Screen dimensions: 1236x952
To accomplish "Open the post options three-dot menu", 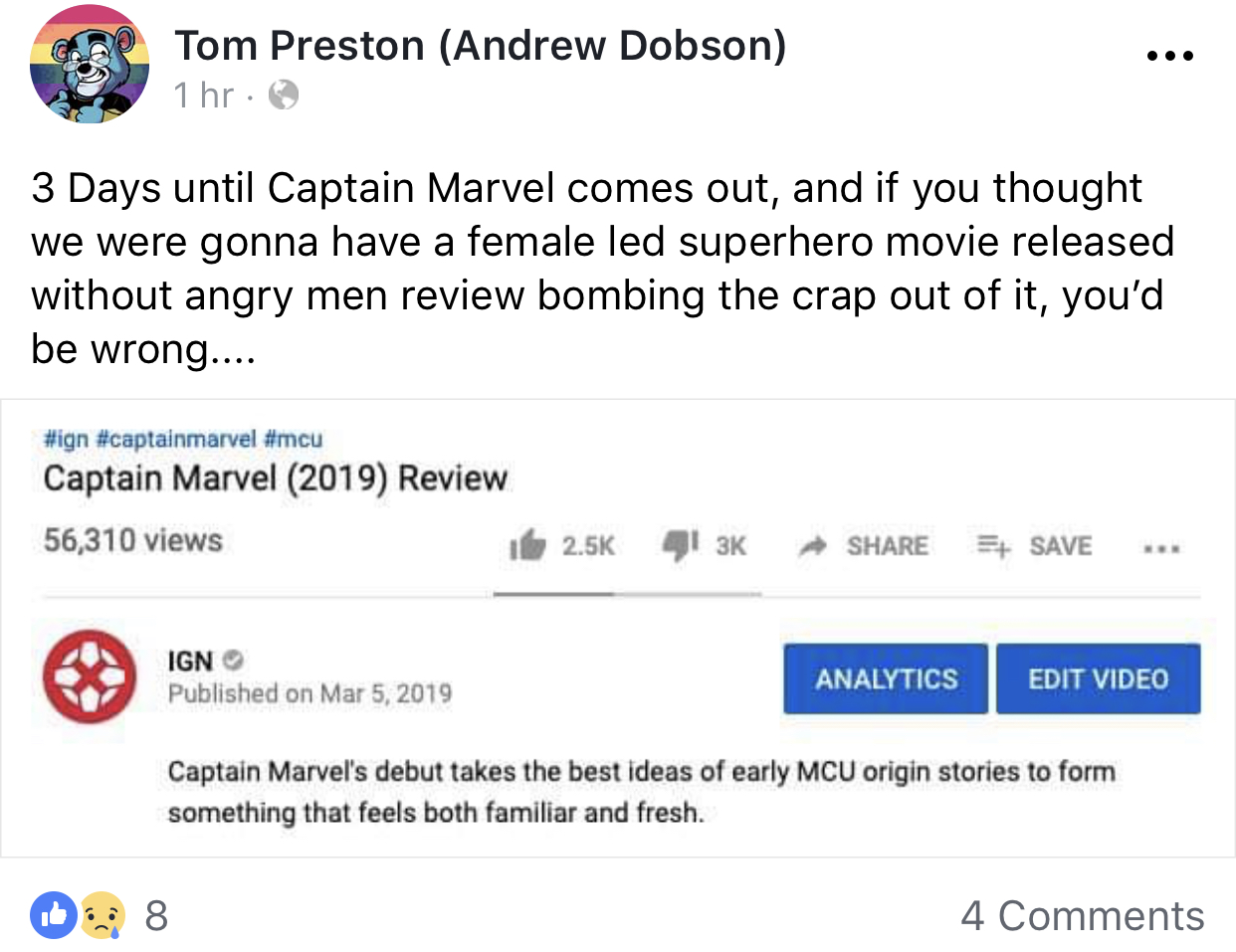I will (1169, 56).
